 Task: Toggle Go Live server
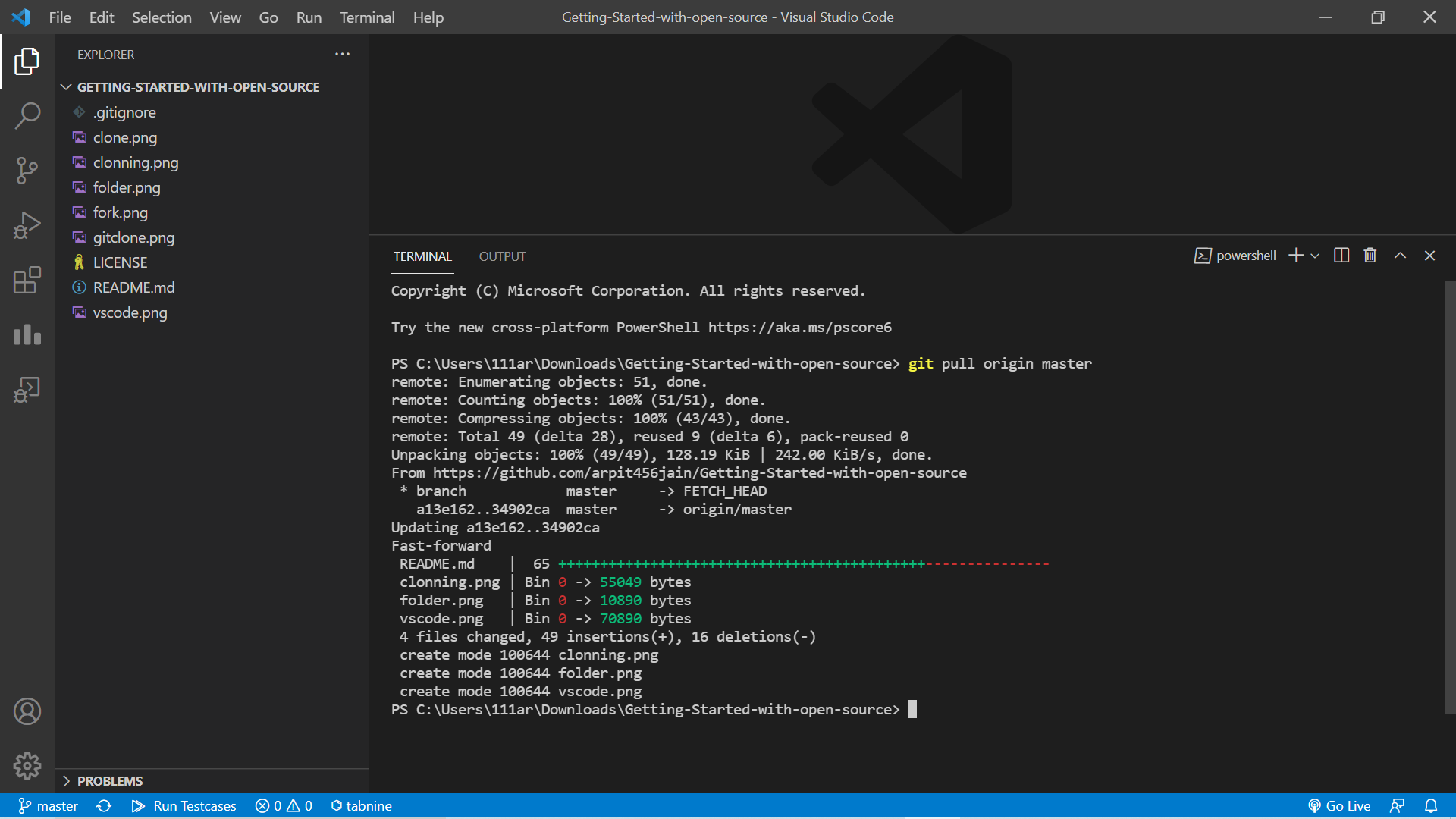click(x=1339, y=806)
